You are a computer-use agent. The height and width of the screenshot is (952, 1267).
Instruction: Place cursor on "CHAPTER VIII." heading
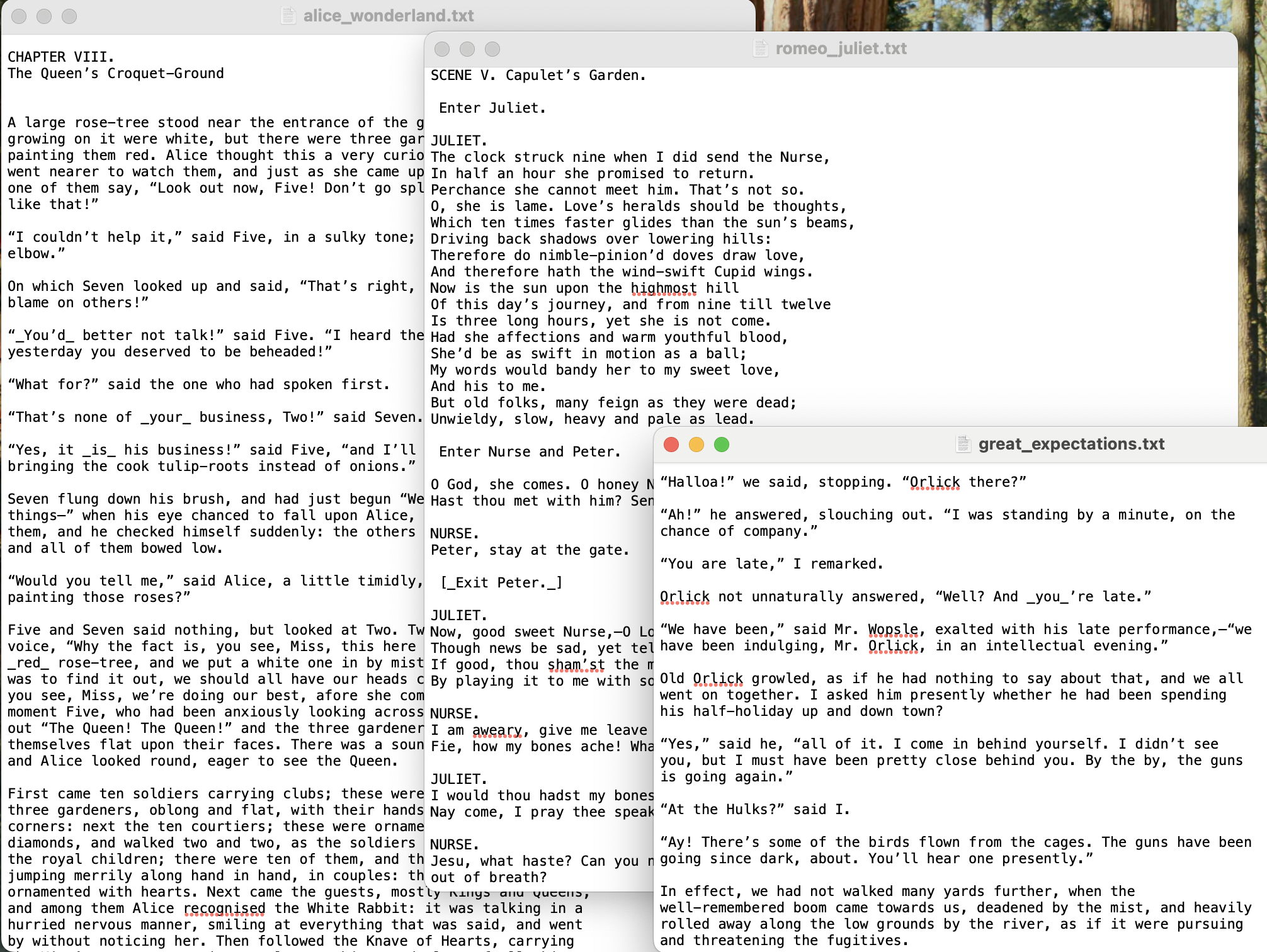(60, 57)
